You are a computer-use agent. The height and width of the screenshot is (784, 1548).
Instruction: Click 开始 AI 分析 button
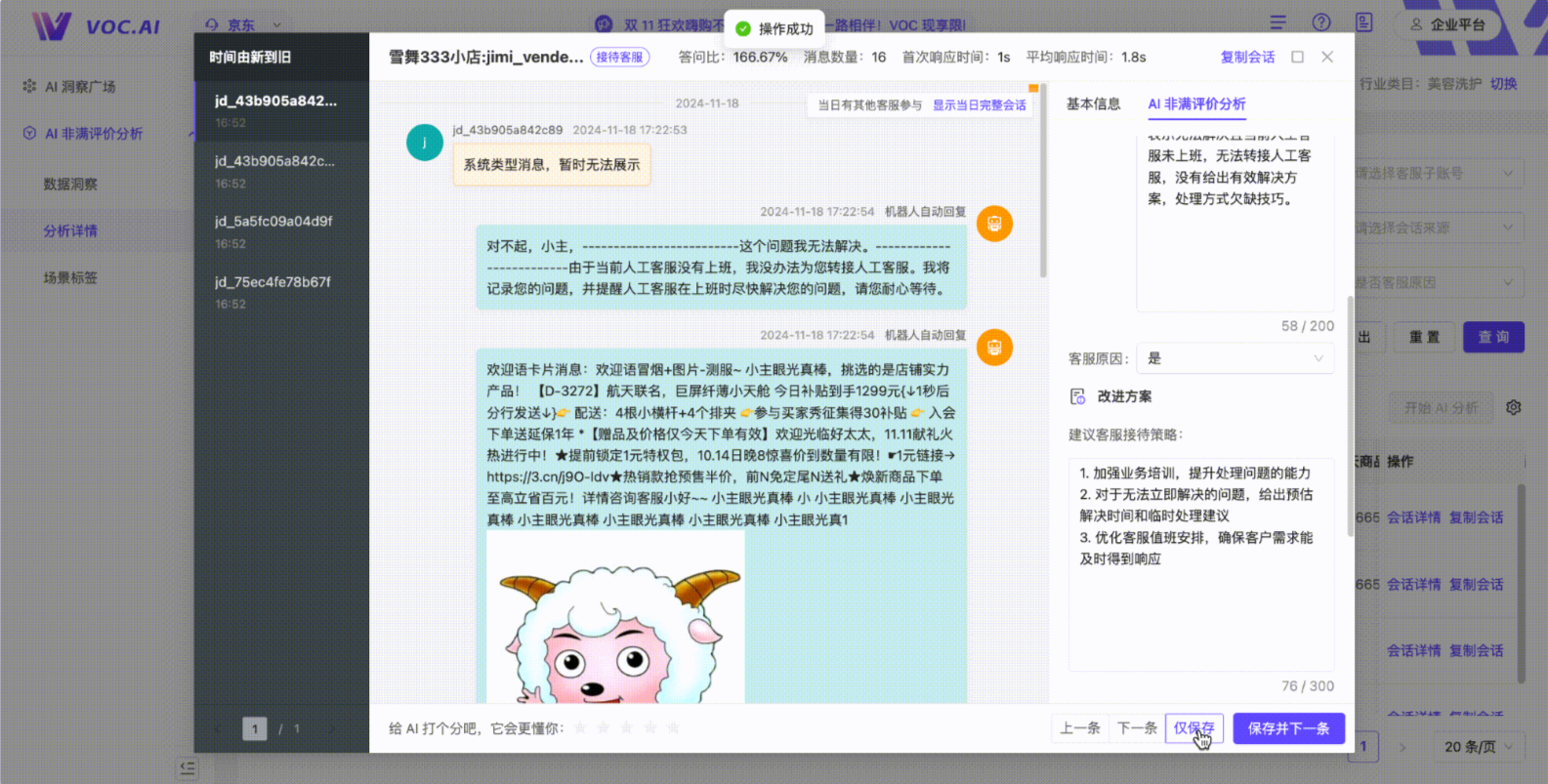[1441, 408]
